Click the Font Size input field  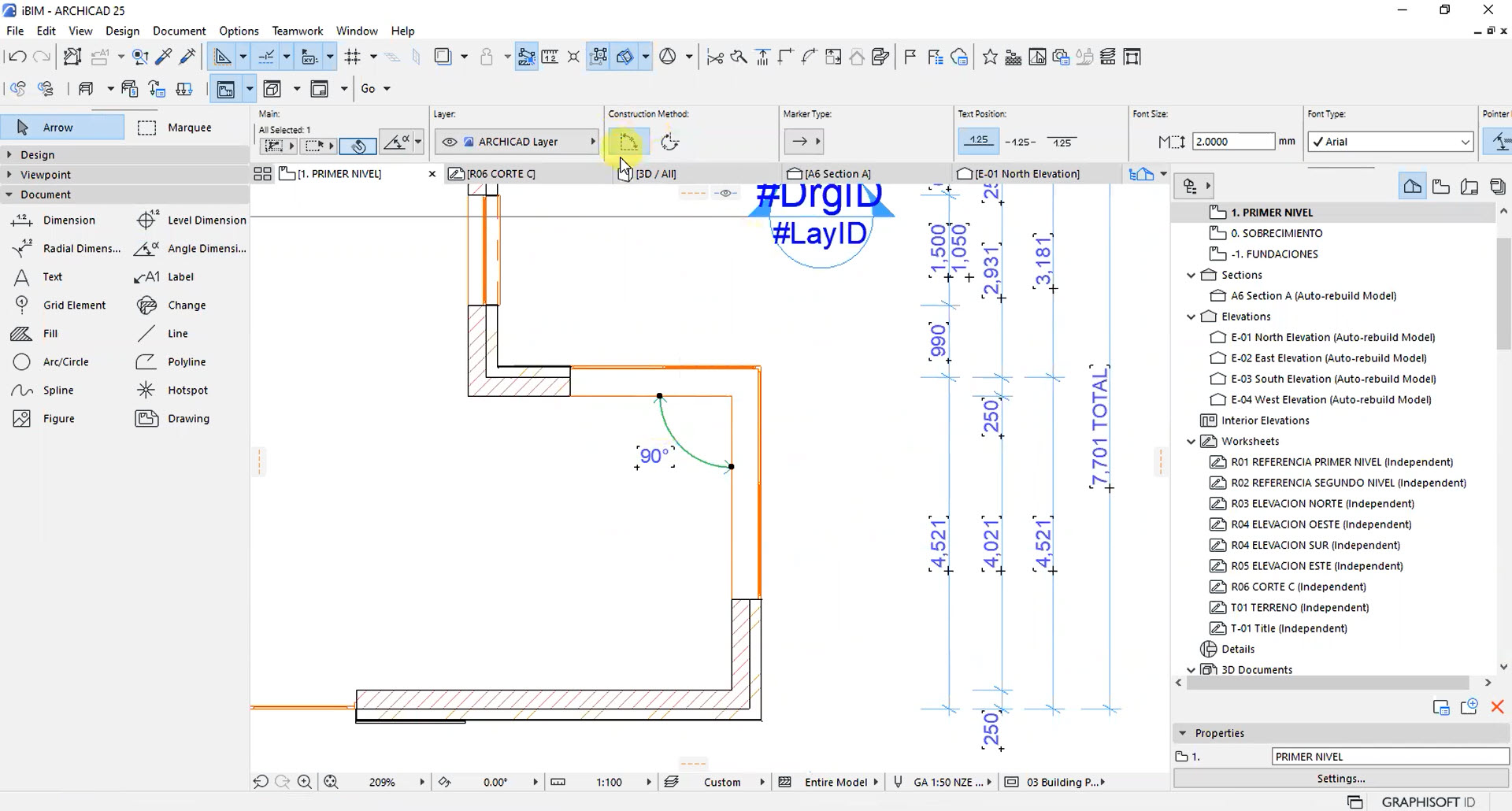point(1232,141)
